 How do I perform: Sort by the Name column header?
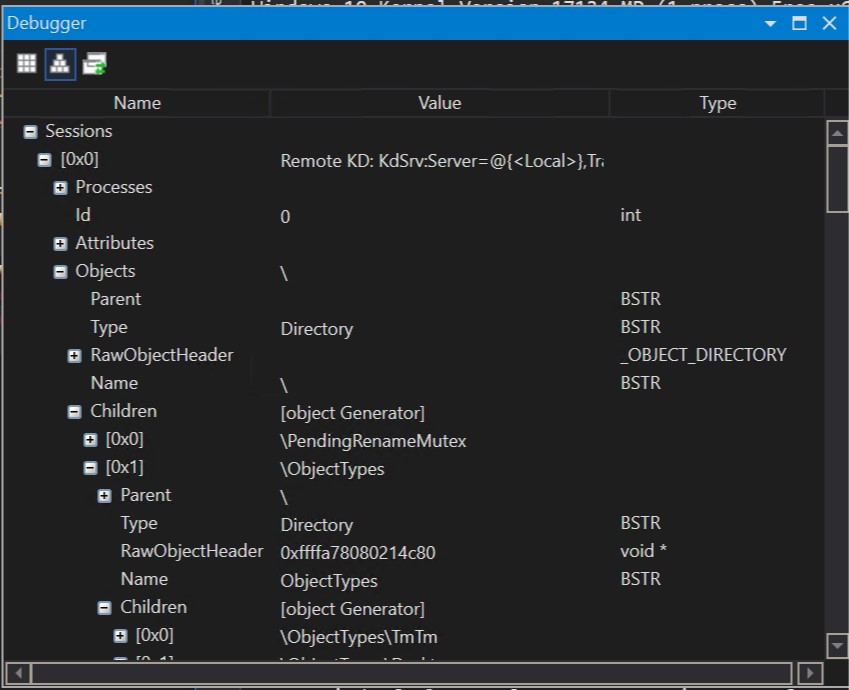coord(137,103)
